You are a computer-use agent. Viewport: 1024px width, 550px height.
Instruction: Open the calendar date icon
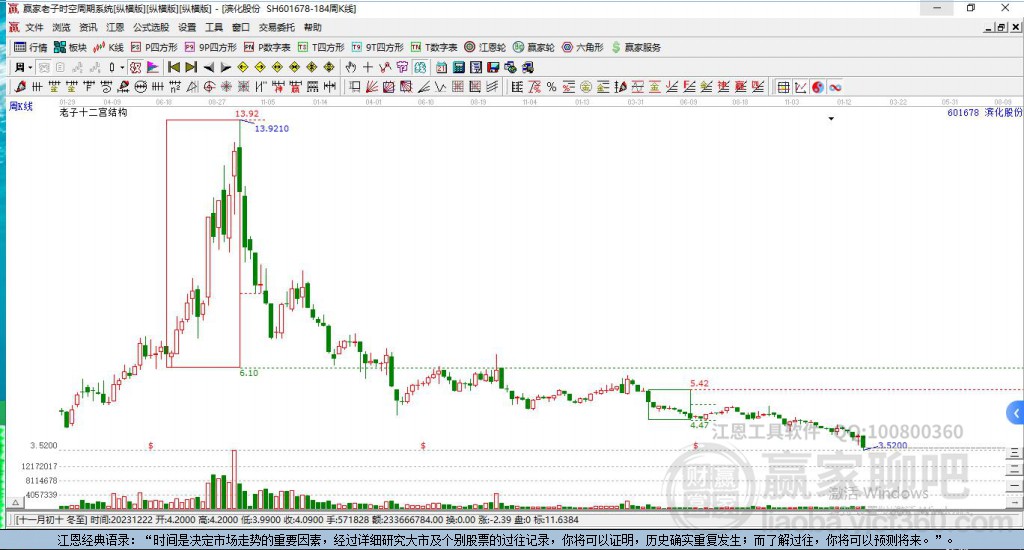click(x=441, y=67)
